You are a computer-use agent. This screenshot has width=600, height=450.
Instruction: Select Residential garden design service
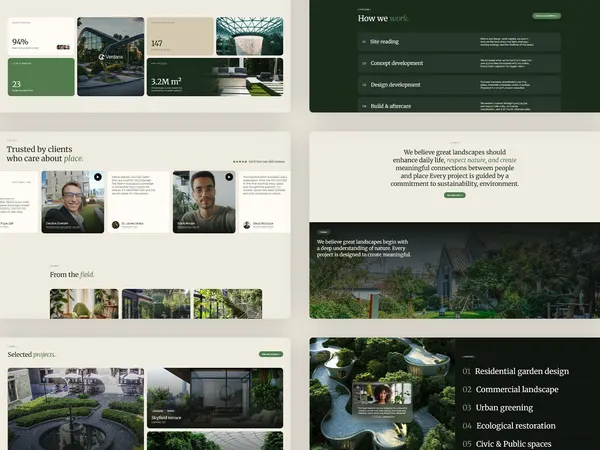pyautogui.click(x=515, y=371)
